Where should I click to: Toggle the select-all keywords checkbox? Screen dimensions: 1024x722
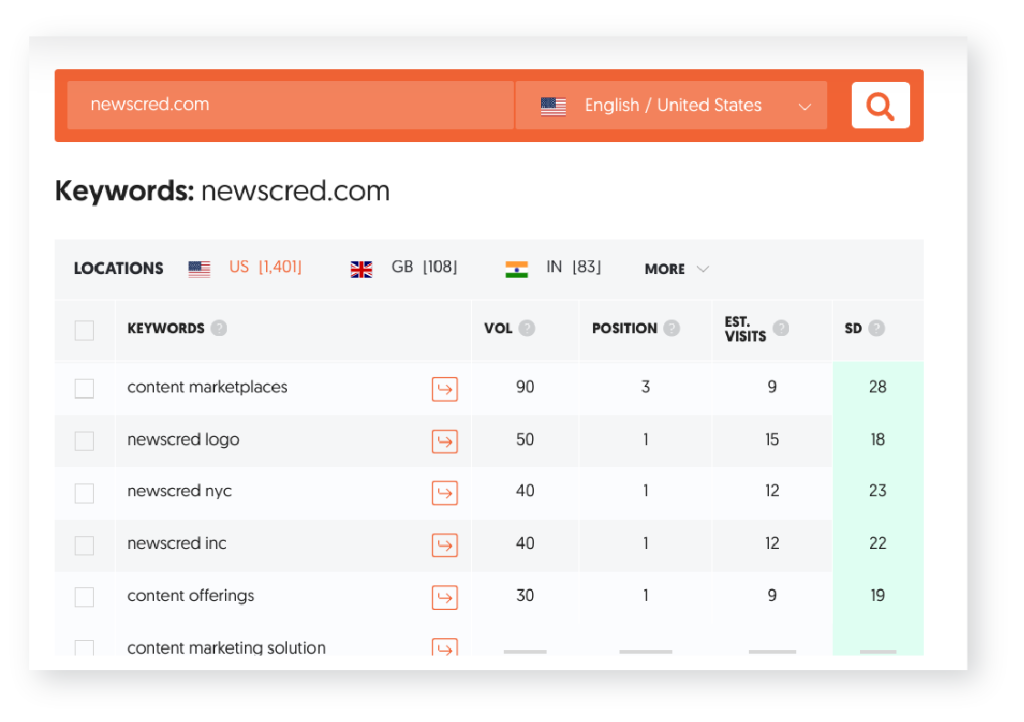(x=85, y=330)
